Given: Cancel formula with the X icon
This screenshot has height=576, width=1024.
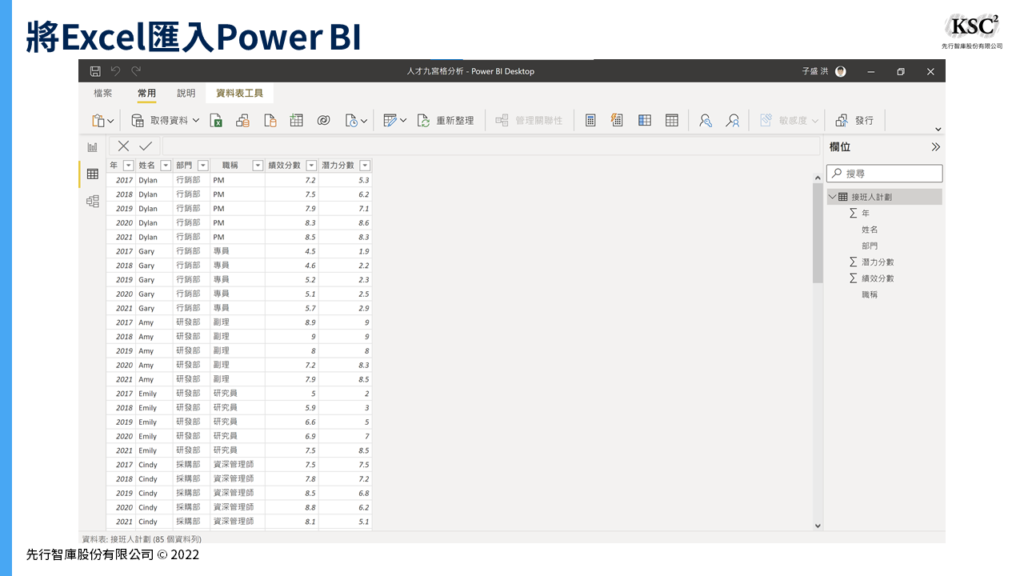Looking at the screenshot, I should pos(123,146).
